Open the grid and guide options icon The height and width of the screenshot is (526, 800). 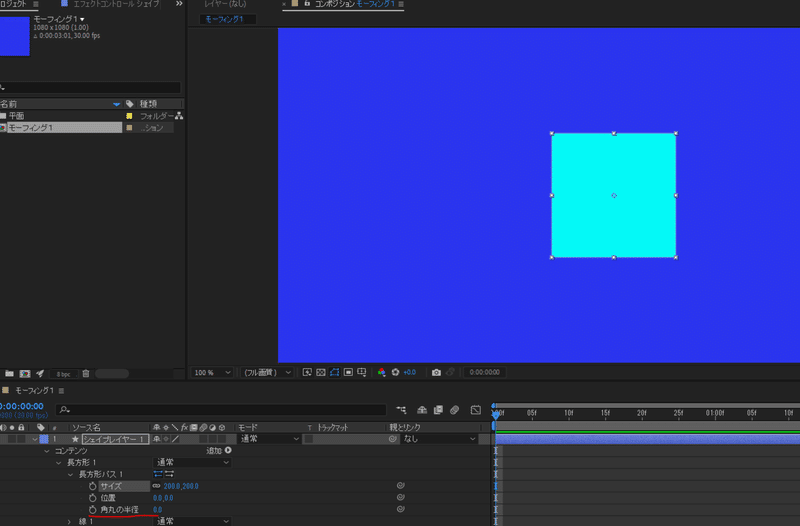[362, 372]
